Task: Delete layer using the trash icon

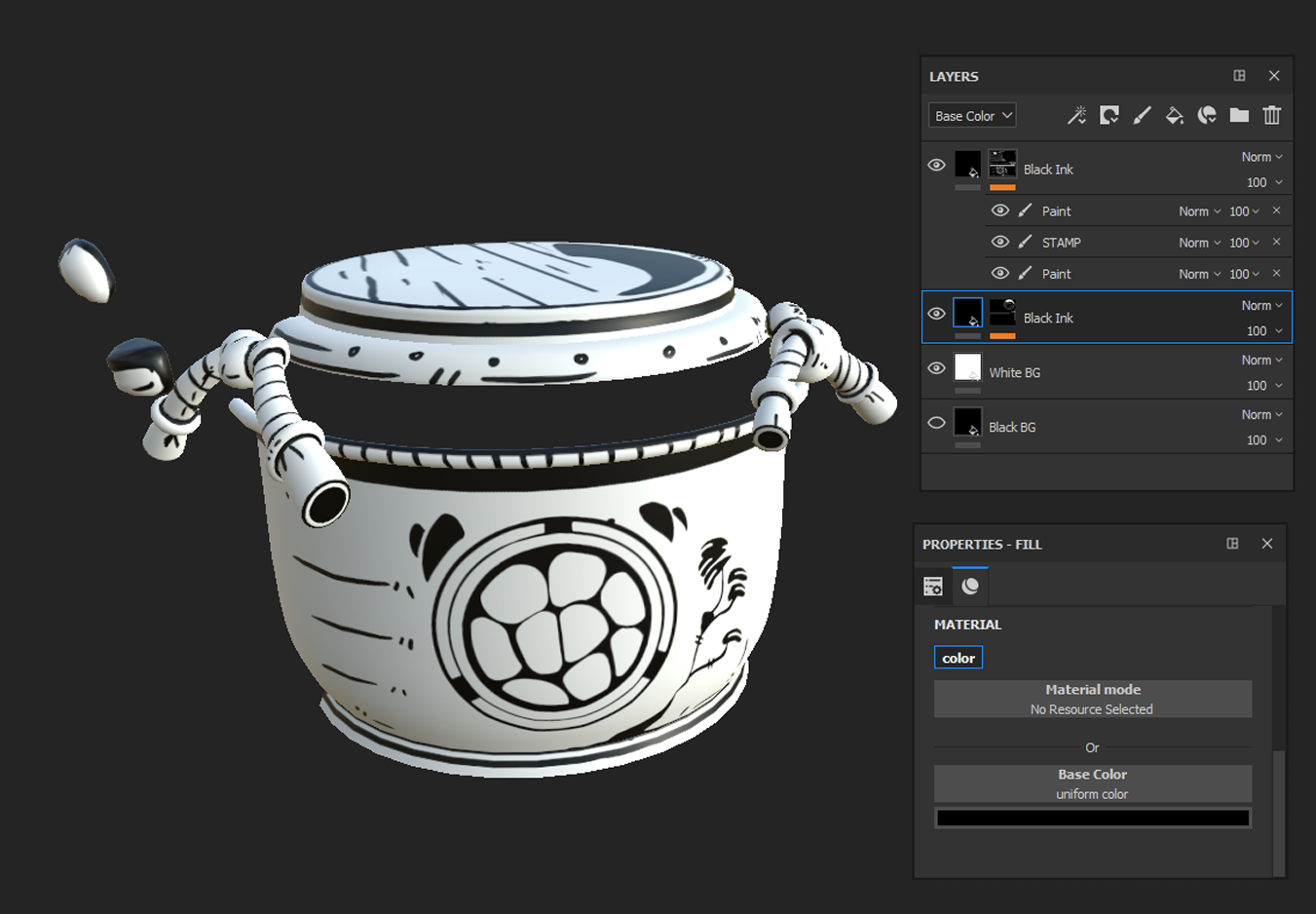Action: (1272, 116)
